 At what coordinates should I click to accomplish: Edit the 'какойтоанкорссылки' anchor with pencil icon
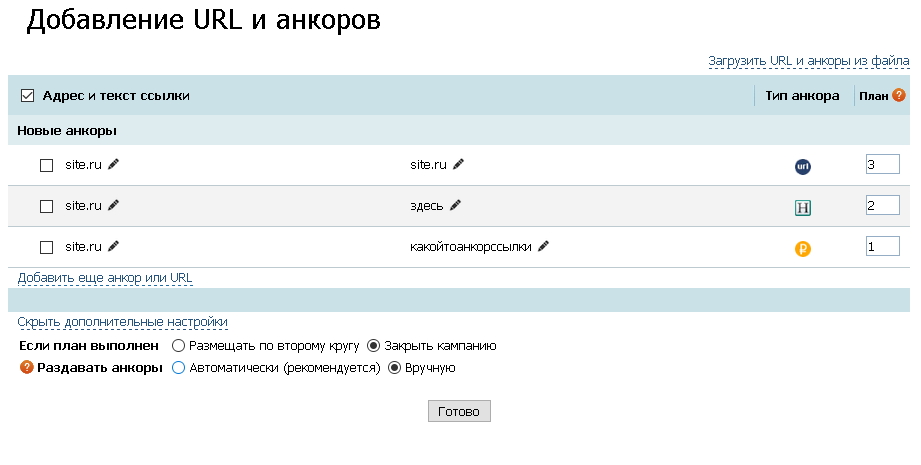[x=544, y=245]
